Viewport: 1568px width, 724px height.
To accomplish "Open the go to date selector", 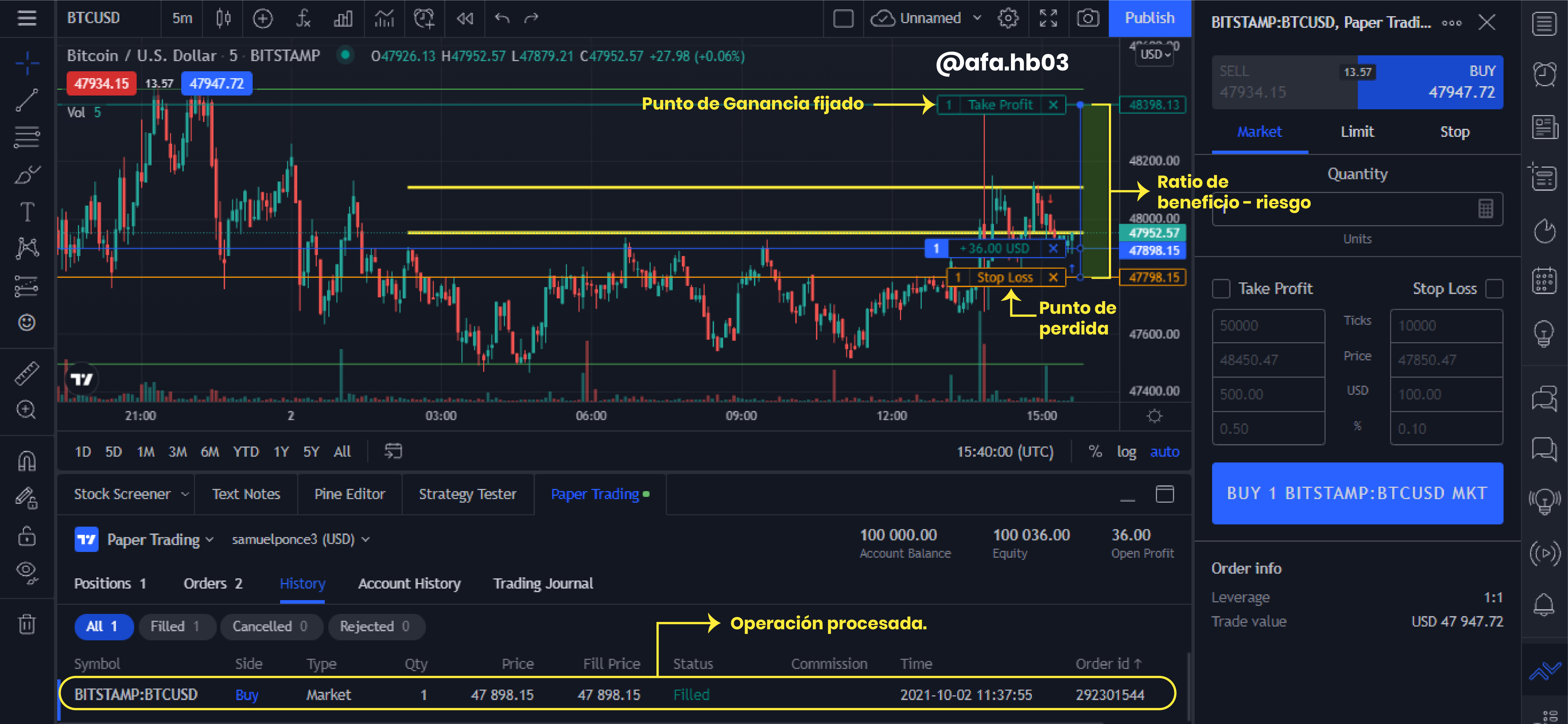I will 393,451.
